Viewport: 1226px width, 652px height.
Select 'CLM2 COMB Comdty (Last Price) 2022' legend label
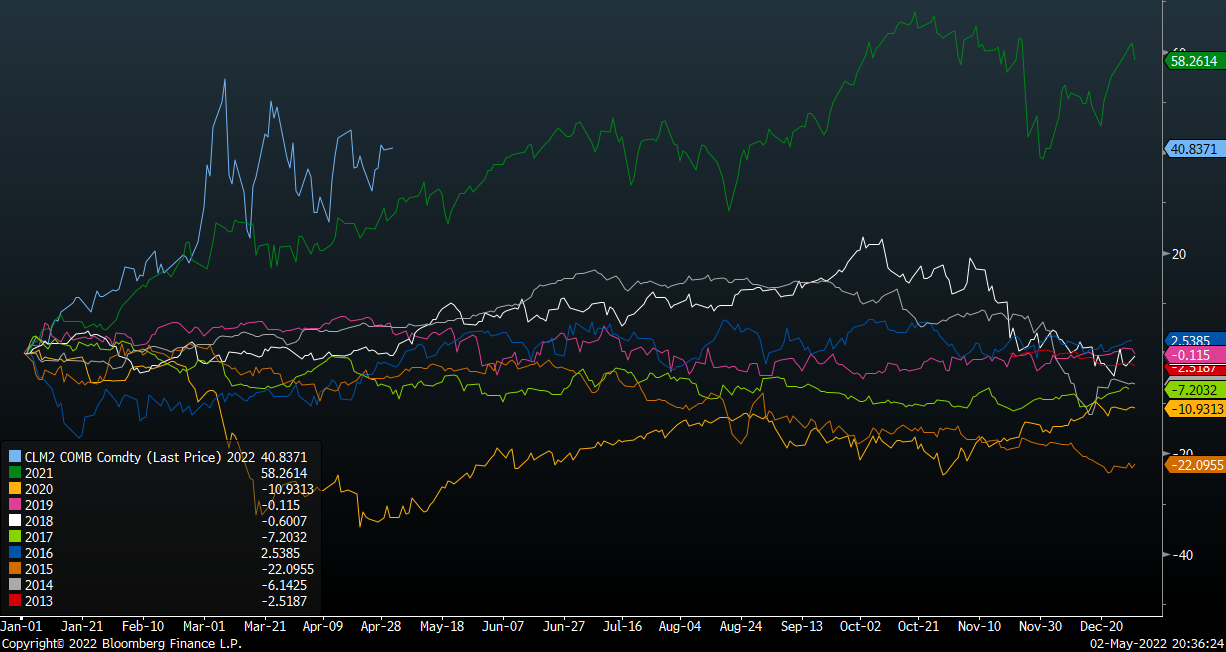[139, 457]
